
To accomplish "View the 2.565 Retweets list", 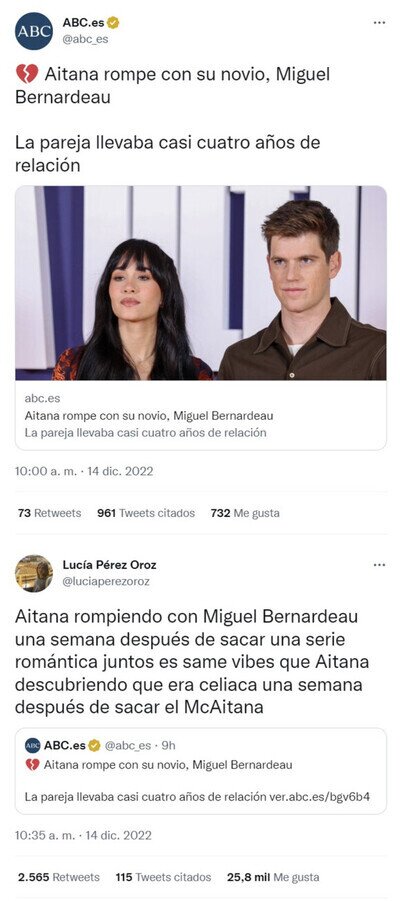I will pos(59,877).
